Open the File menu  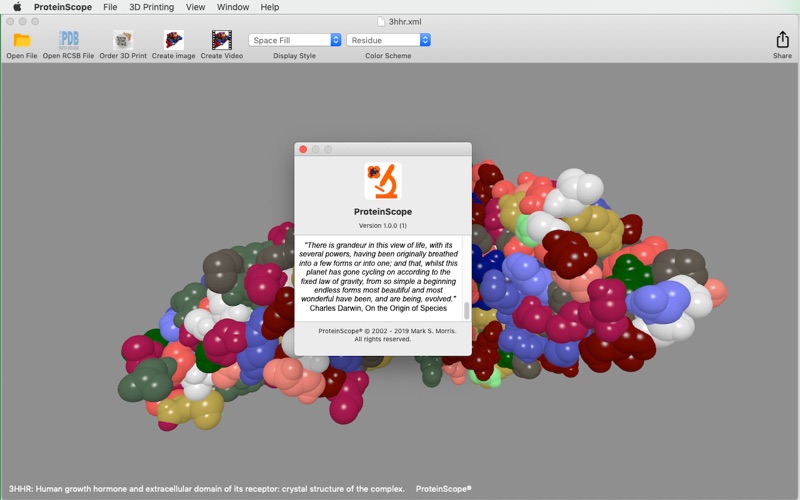tap(110, 7)
